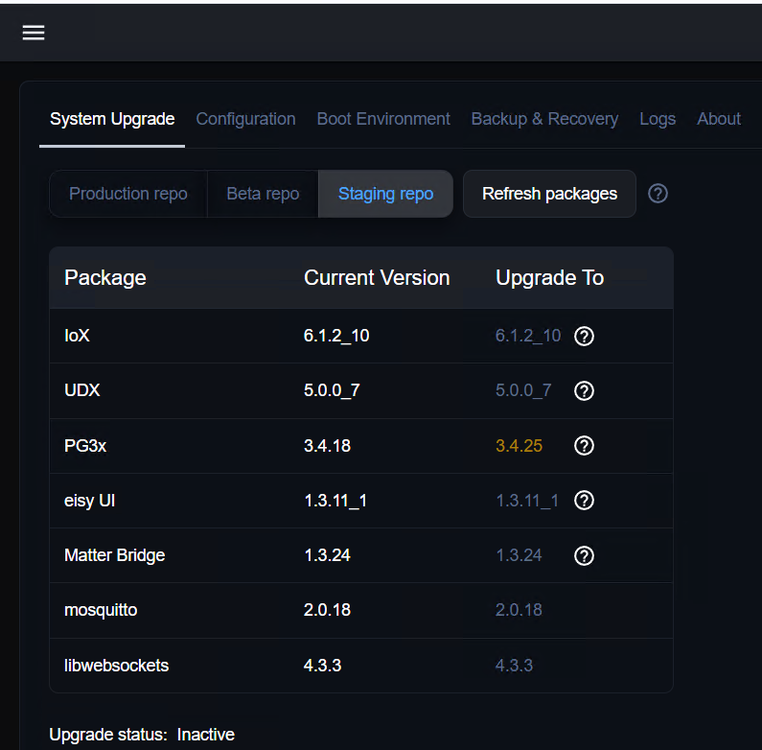This screenshot has width=762, height=750.
Task: Click the UDX package name
Action: (82, 390)
